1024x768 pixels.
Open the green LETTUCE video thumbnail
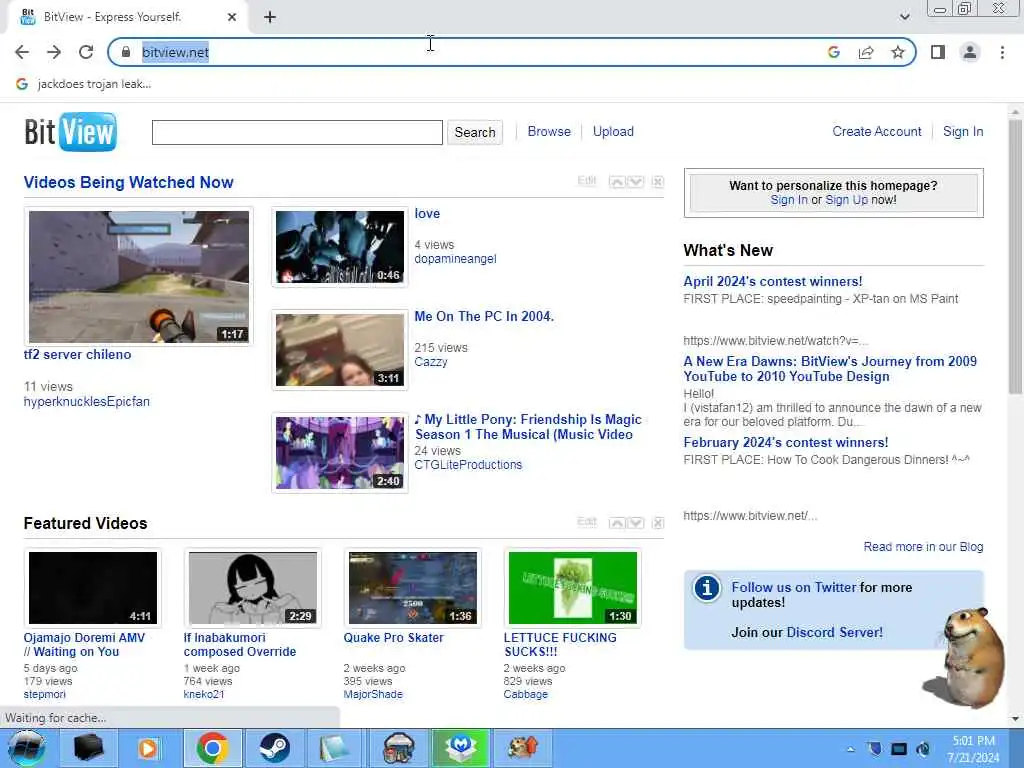point(573,588)
